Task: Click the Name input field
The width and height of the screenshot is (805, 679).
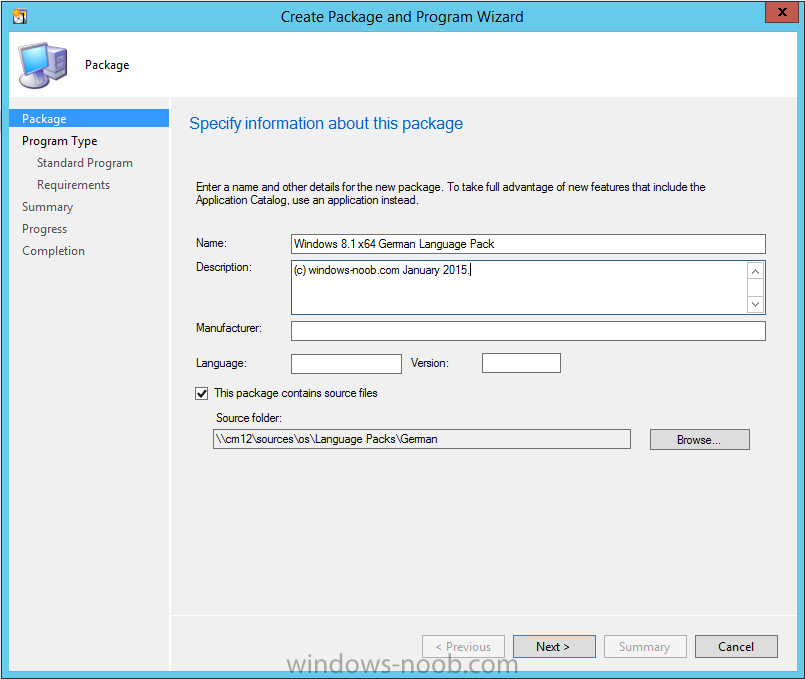Action: pyautogui.click(x=528, y=244)
